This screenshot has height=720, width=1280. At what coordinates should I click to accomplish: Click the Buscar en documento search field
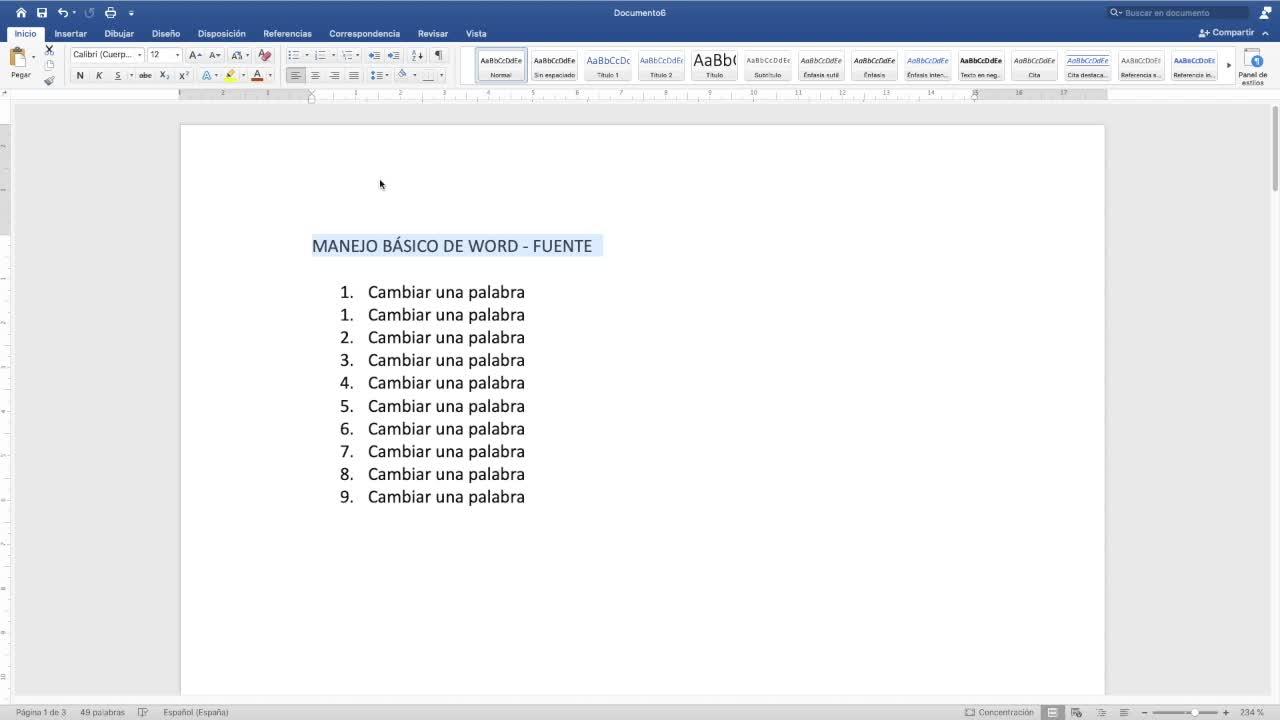(1179, 13)
